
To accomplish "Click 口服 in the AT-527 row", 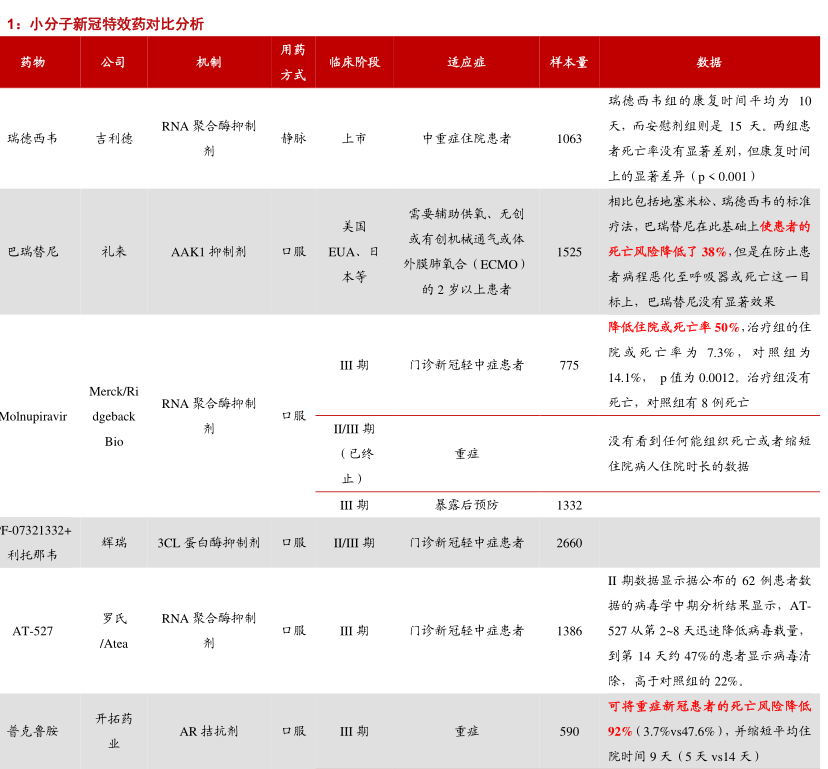I will point(294,631).
